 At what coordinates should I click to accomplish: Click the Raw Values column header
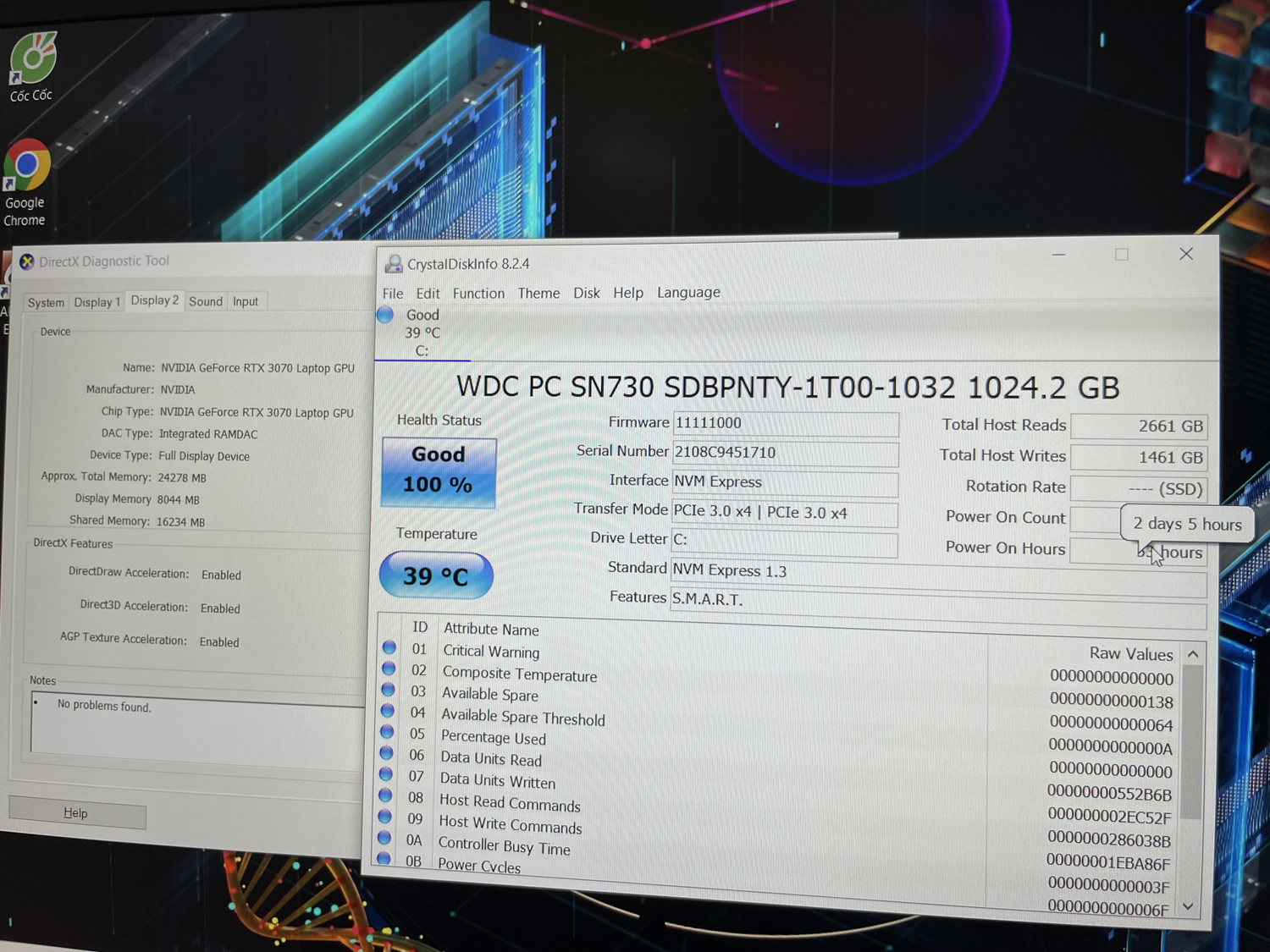point(1131,654)
